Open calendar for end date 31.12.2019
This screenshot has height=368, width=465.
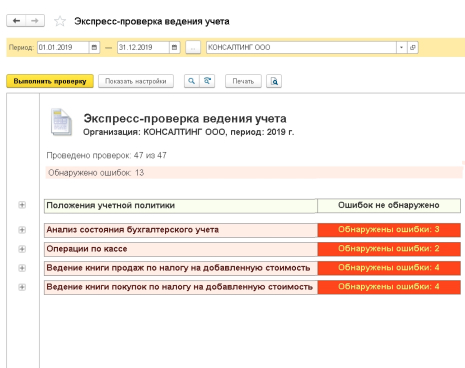tap(174, 47)
